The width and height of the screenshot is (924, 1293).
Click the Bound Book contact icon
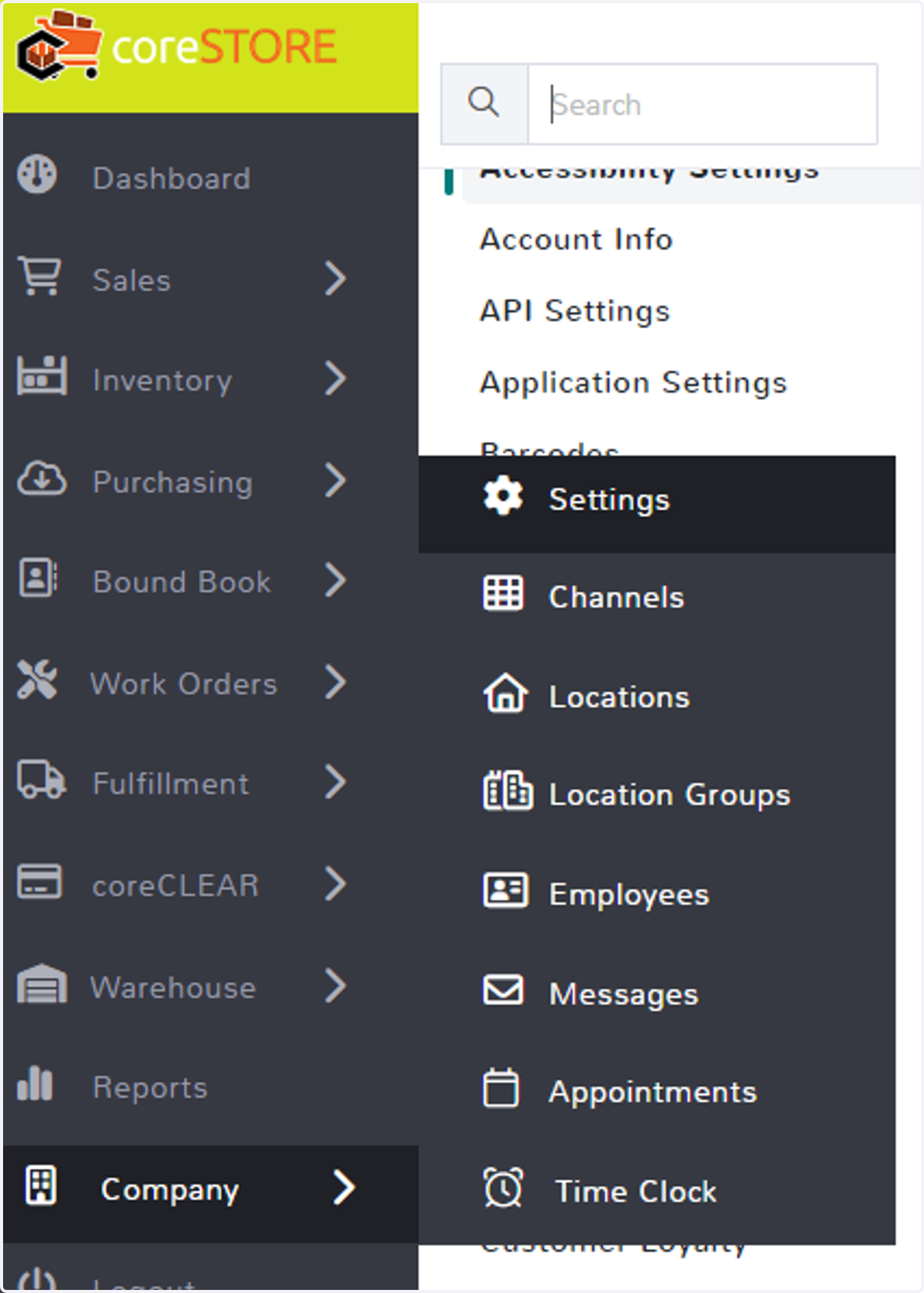pos(38,578)
